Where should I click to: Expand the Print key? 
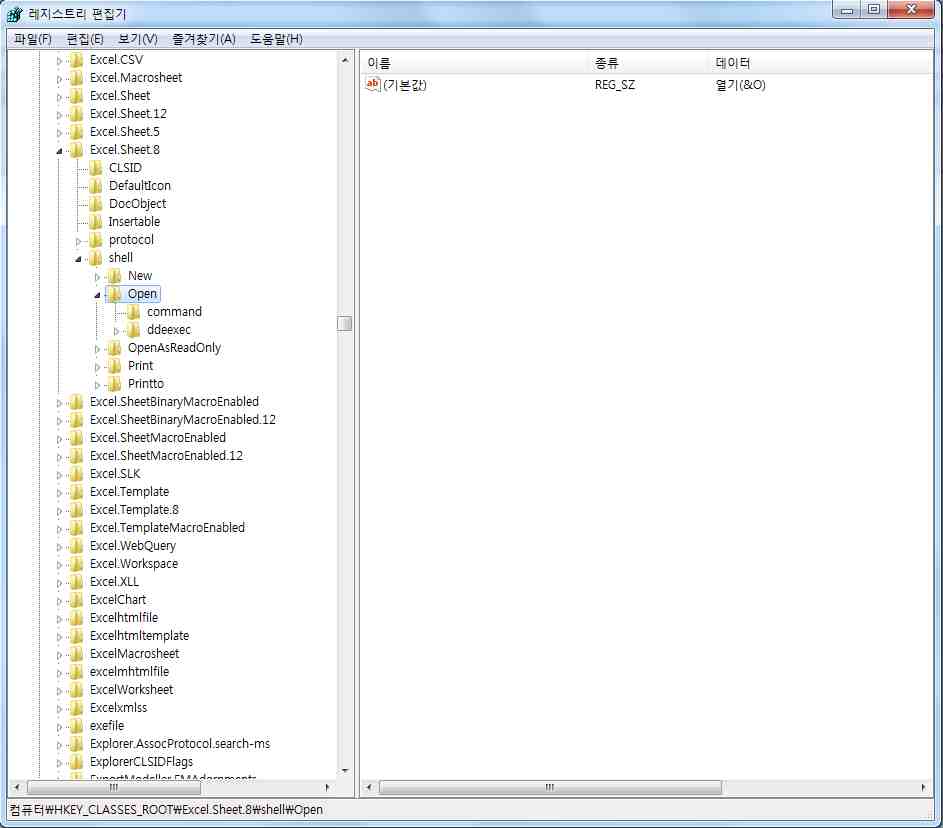coord(97,367)
